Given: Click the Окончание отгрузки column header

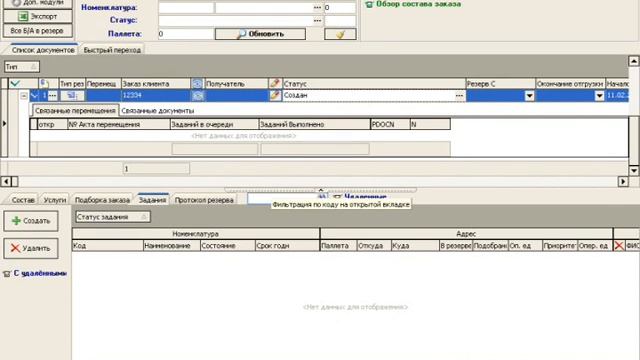Looking at the screenshot, I should pyautogui.click(x=570, y=84).
